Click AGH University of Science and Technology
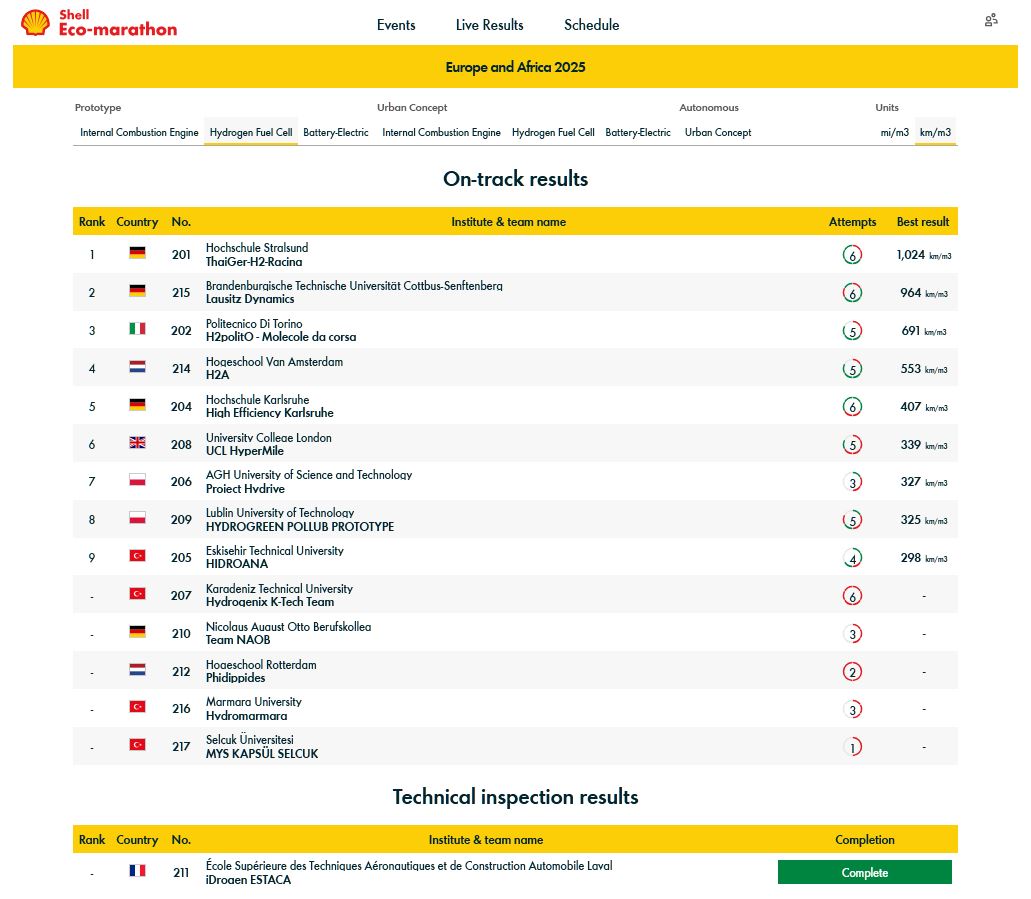 (x=309, y=475)
